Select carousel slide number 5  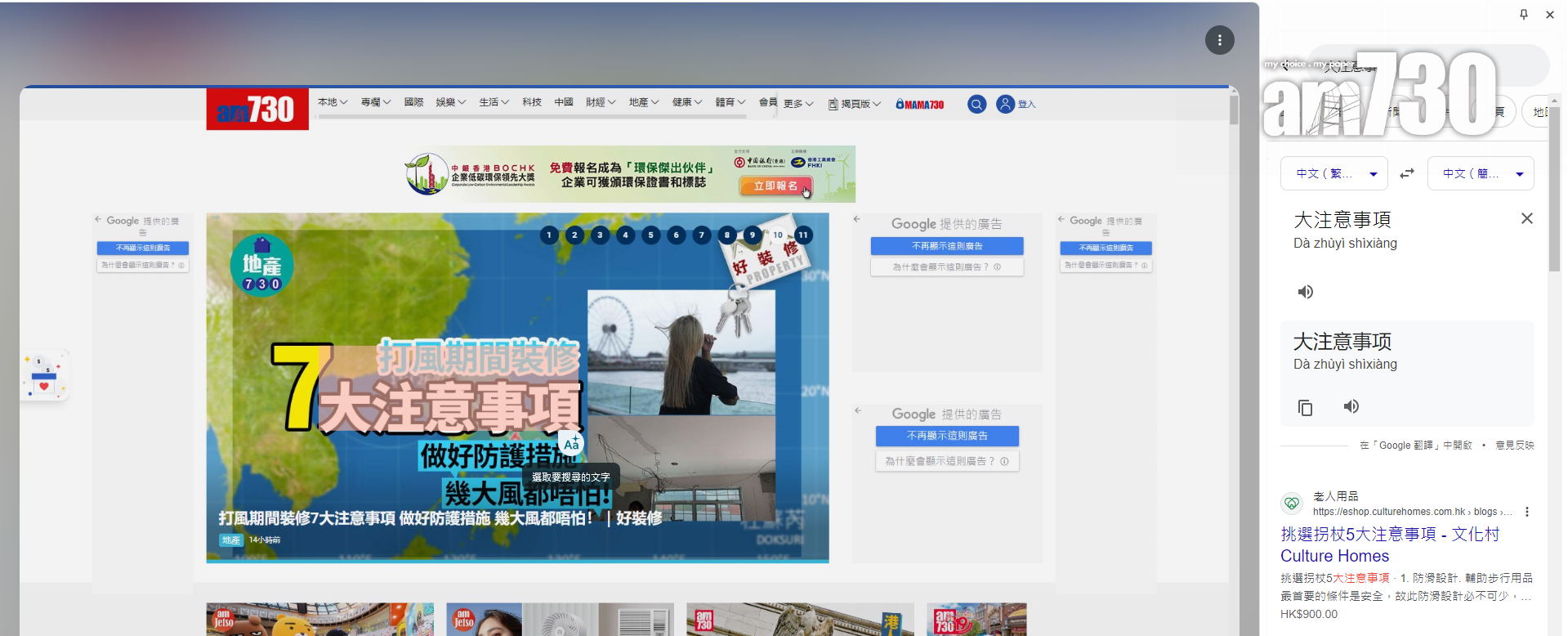650,235
